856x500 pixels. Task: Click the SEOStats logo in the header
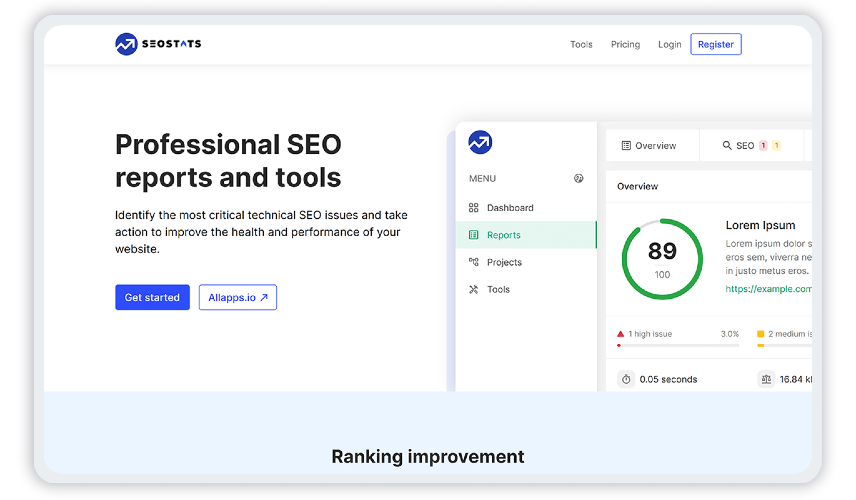[158, 44]
